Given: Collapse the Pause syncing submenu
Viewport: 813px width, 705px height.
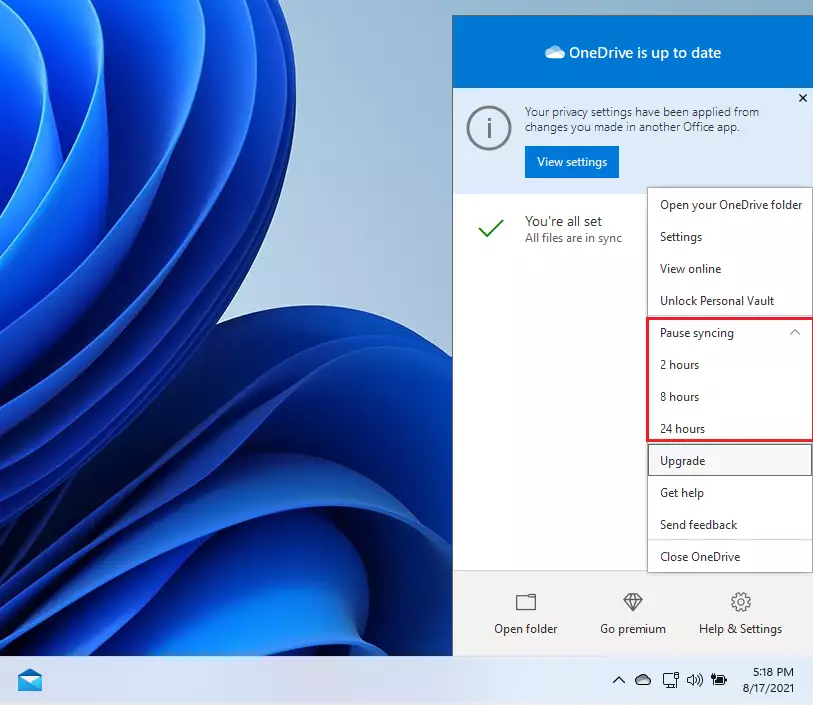Looking at the screenshot, I should tap(730, 333).
